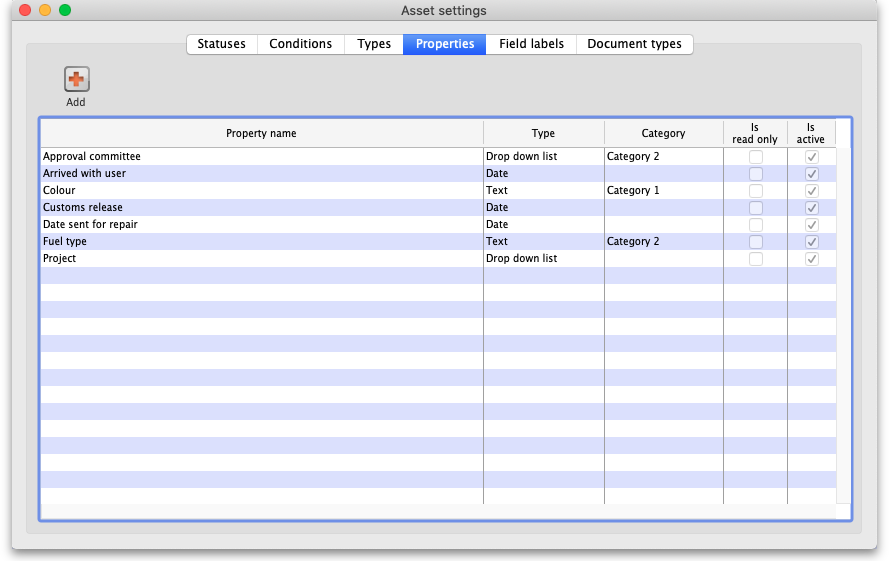The image size is (889, 561).
Task: Toggle read only for Approval committee
Action: tap(756, 157)
